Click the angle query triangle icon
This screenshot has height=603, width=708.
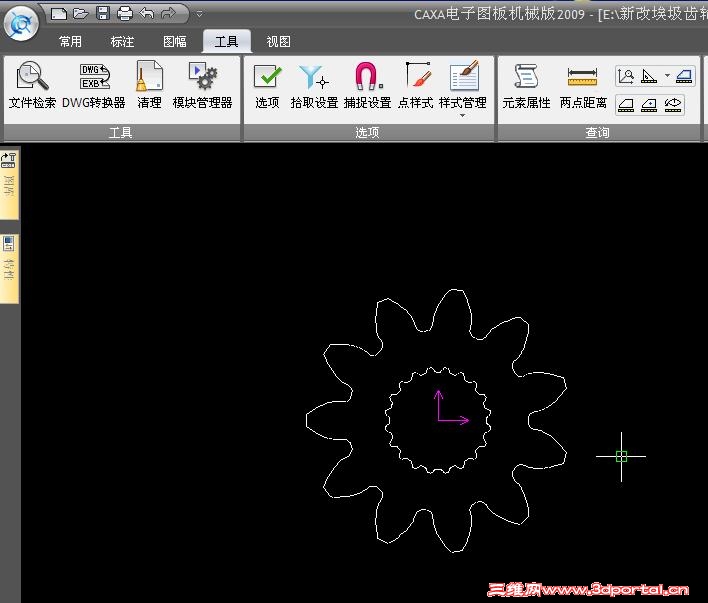[649, 76]
